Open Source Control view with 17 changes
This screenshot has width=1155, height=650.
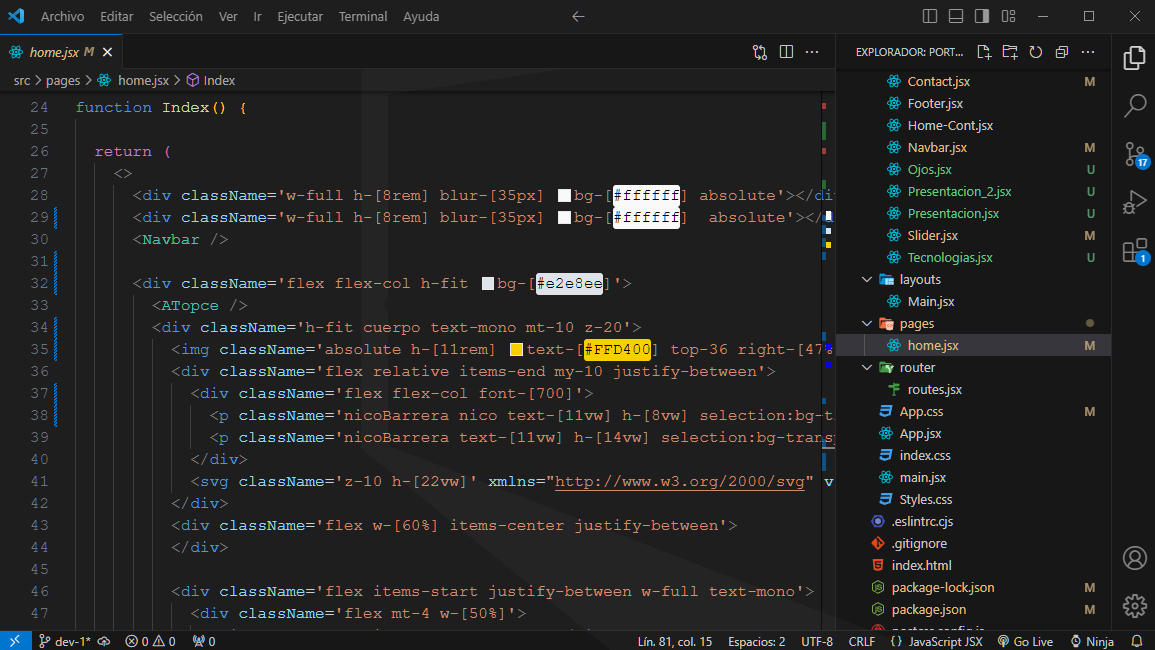point(1136,155)
